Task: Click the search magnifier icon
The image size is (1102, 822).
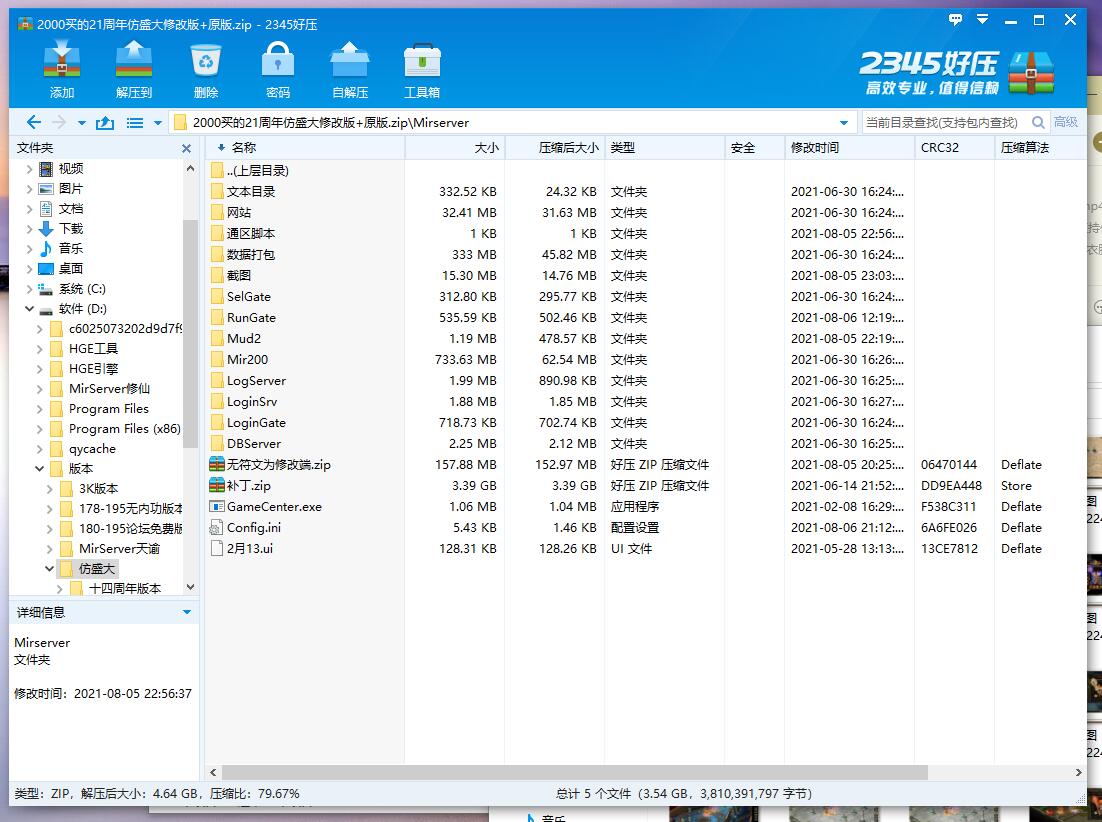Action: pyautogui.click(x=1038, y=122)
